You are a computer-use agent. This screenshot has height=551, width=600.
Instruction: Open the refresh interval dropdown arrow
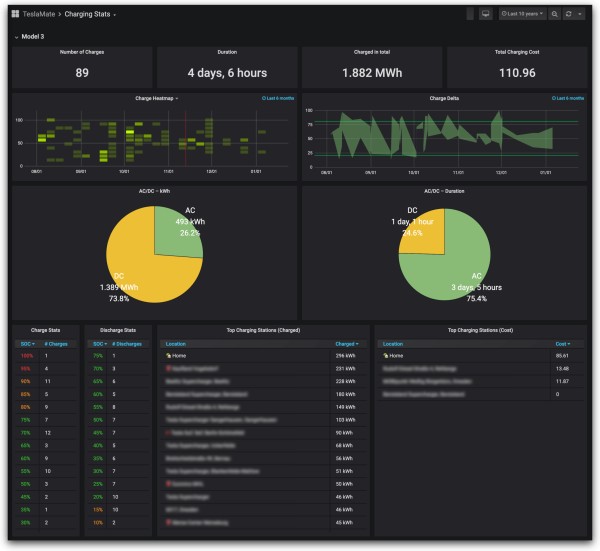pos(581,14)
